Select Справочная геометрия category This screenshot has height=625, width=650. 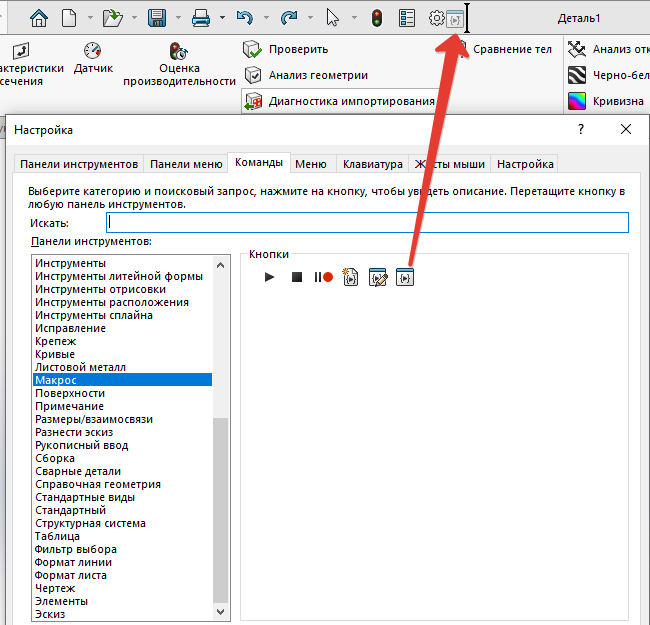122,484
